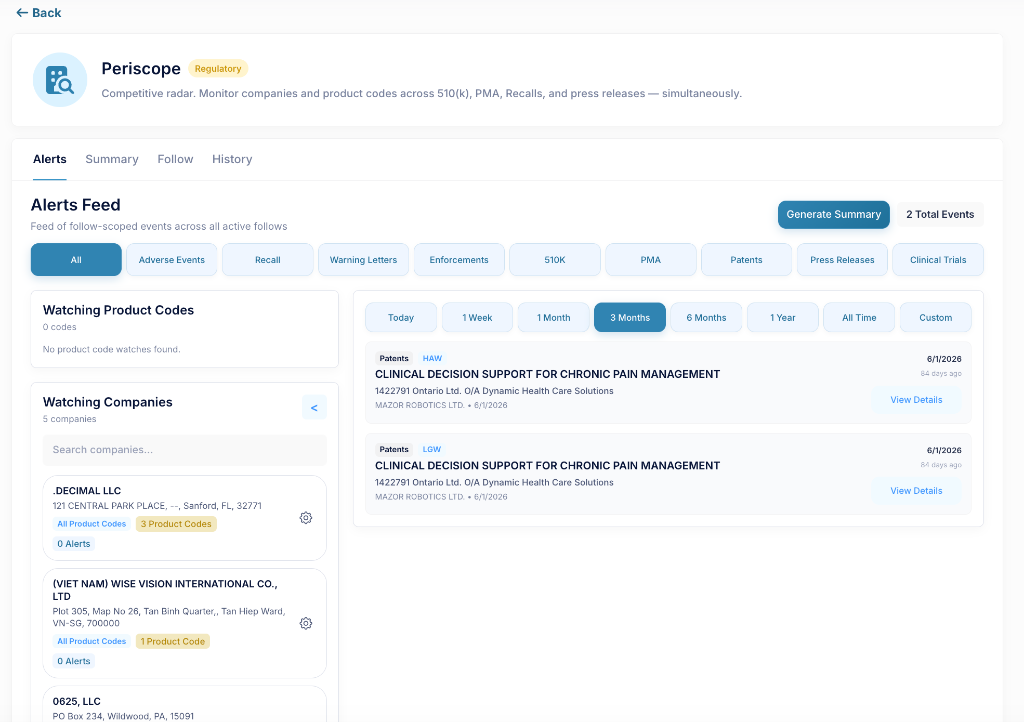Screen dimensions: 1024x722
Task: Click 0 Alerts badge for .DECIMAL LLC
Action: pyautogui.click(x=74, y=544)
